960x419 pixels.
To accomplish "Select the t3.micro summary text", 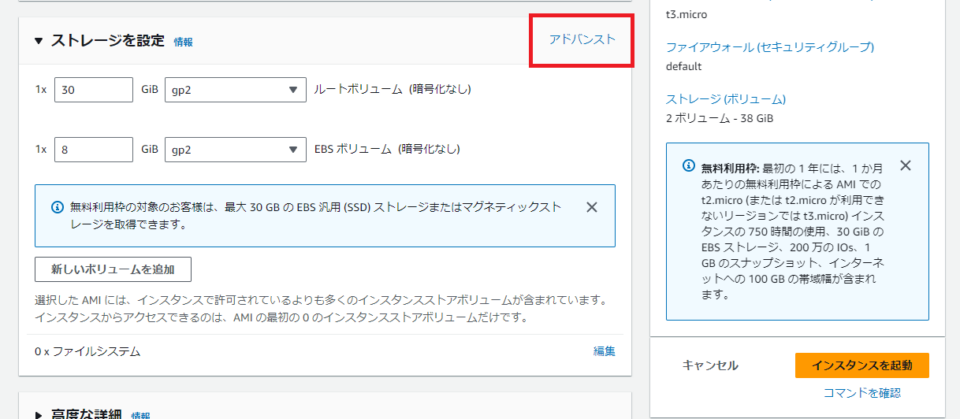I will pyautogui.click(x=686, y=14).
